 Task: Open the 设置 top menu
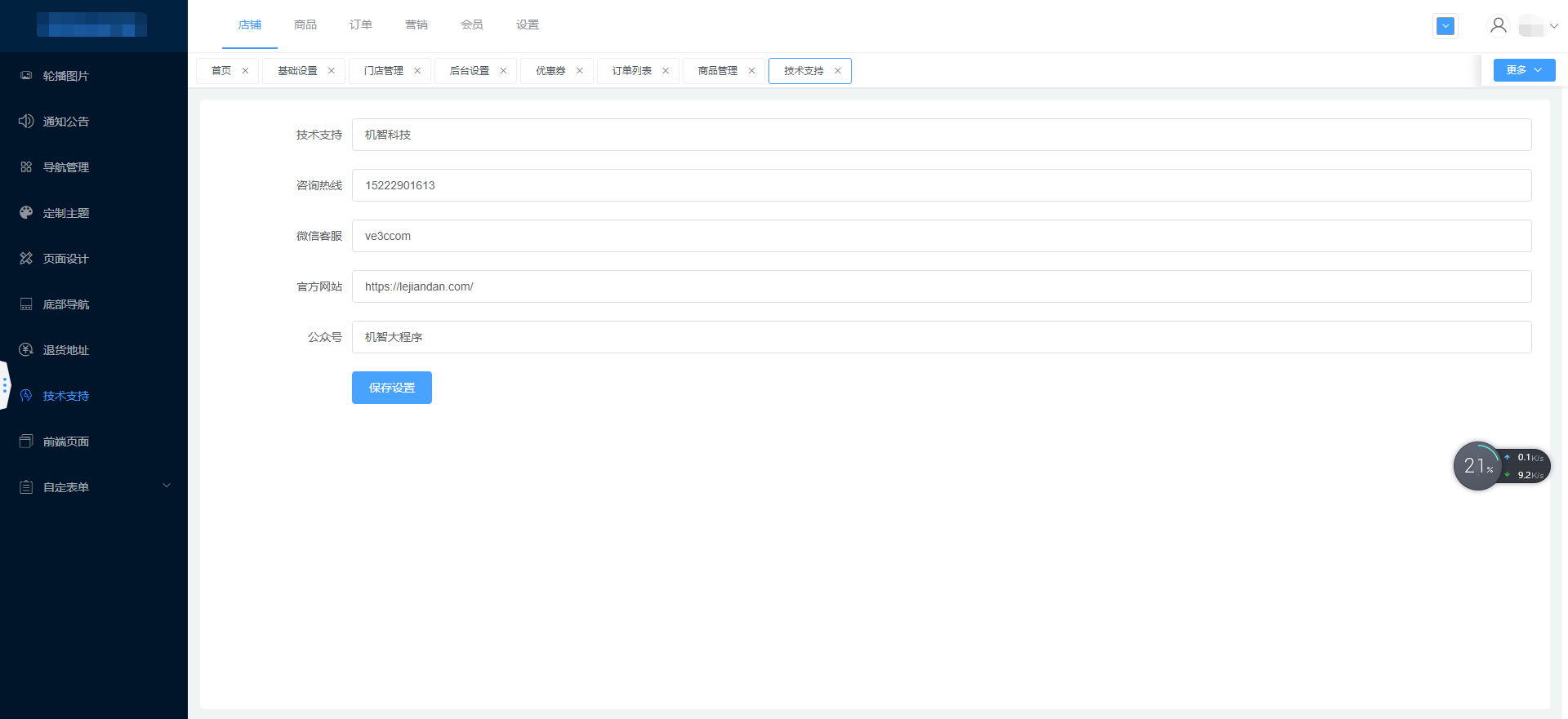pos(528,24)
